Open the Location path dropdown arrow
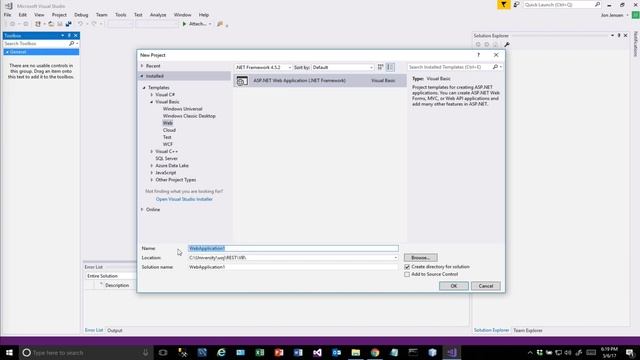 395,258
